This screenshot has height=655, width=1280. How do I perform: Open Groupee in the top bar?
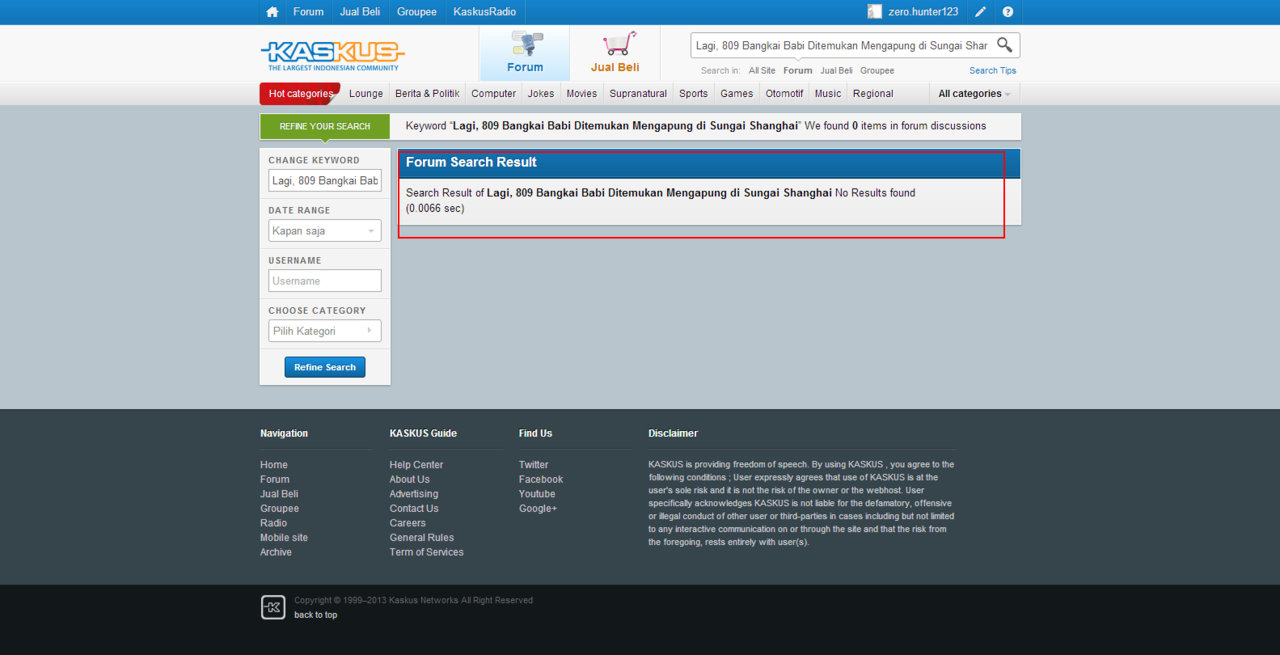click(417, 12)
